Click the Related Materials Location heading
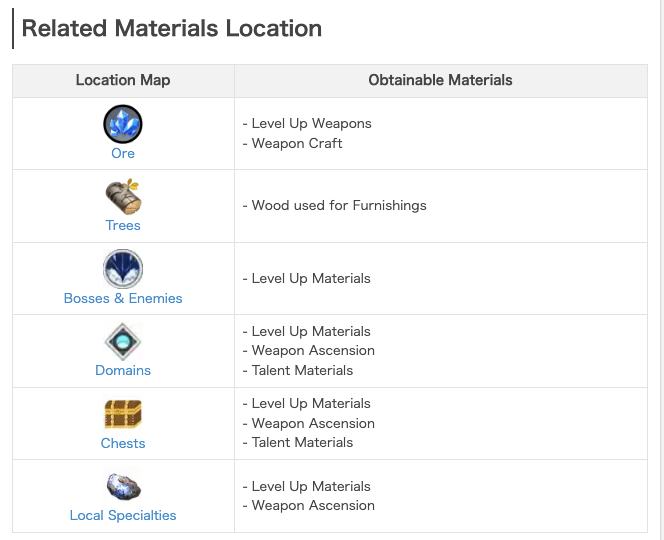The width and height of the screenshot is (664, 540). coord(172,28)
